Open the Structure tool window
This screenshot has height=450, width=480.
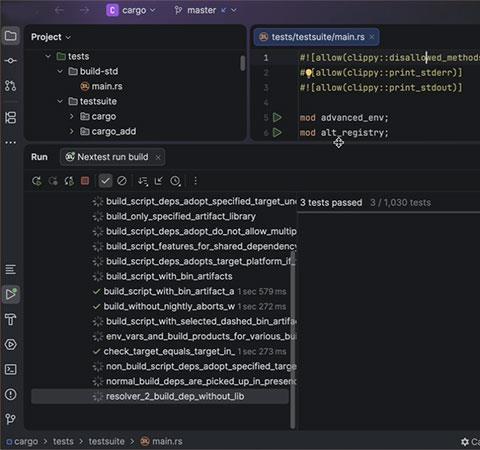(10, 117)
